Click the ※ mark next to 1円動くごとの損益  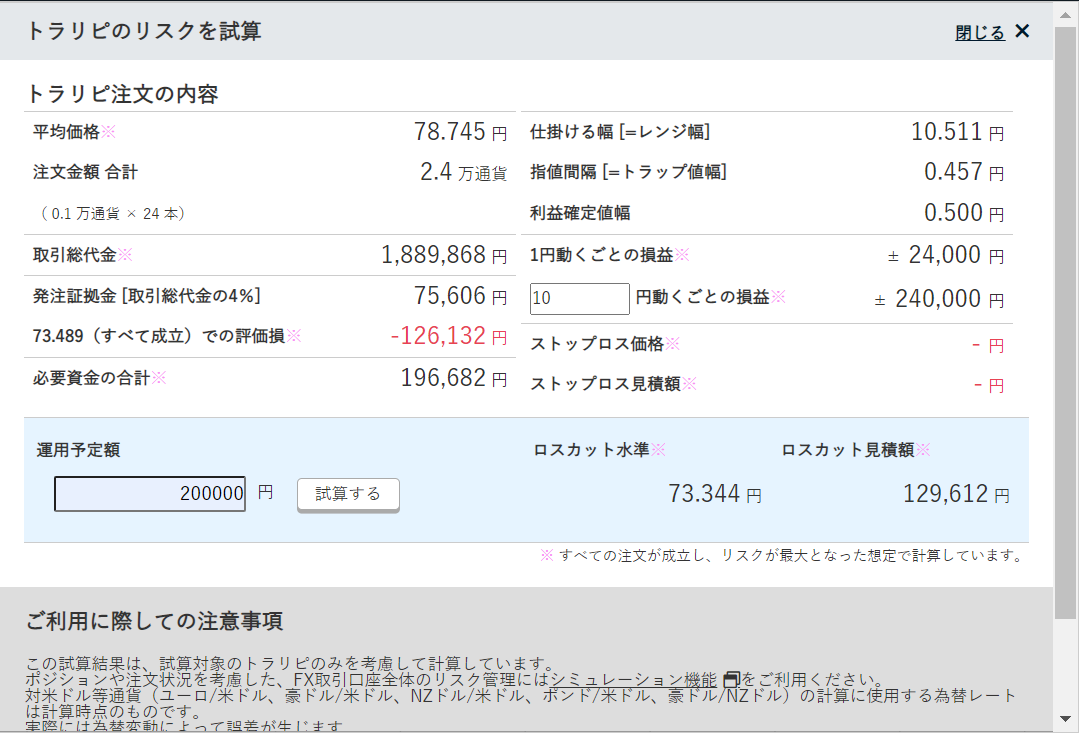(x=682, y=255)
